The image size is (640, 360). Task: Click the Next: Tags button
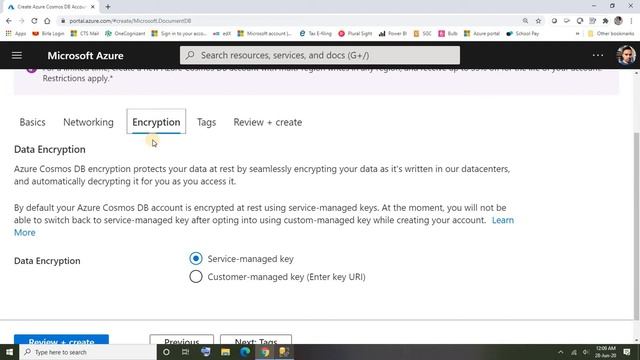pos(256,340)
